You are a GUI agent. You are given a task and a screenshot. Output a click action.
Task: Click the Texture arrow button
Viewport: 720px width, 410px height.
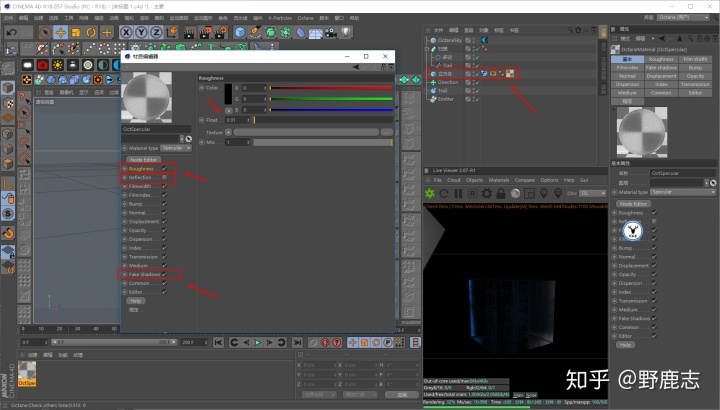[x=228, y=132]
